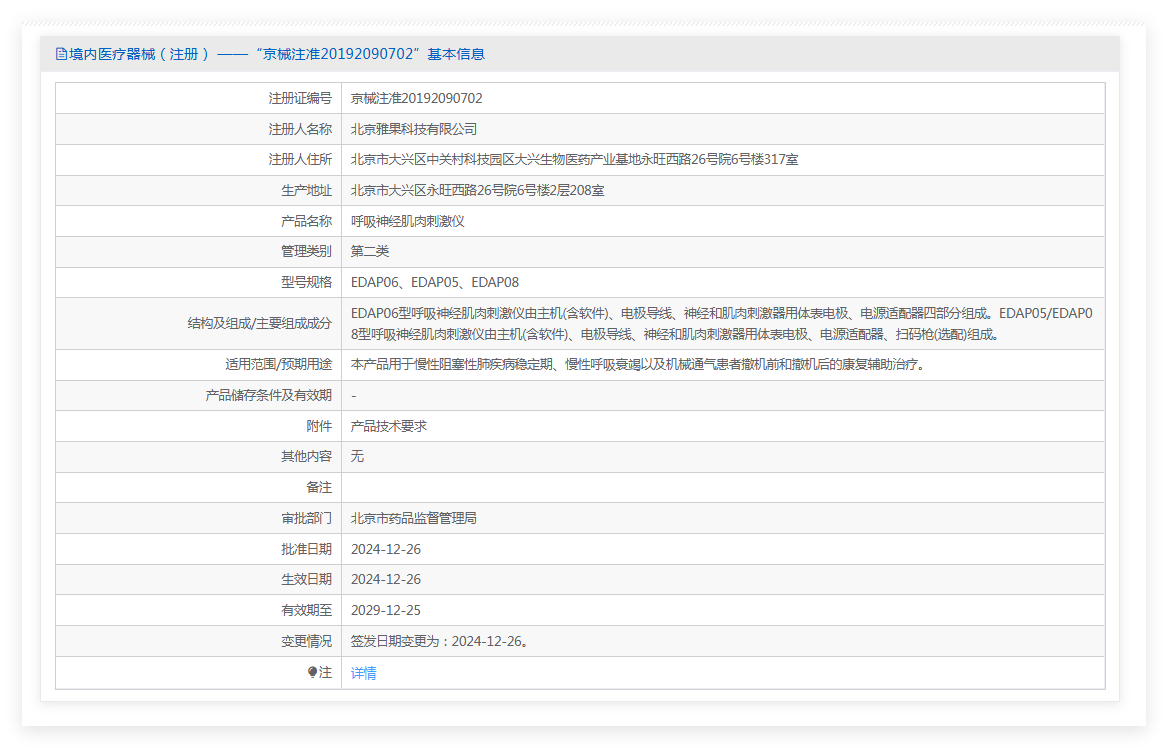Click the 附件 label

click(x=319, y=426)
